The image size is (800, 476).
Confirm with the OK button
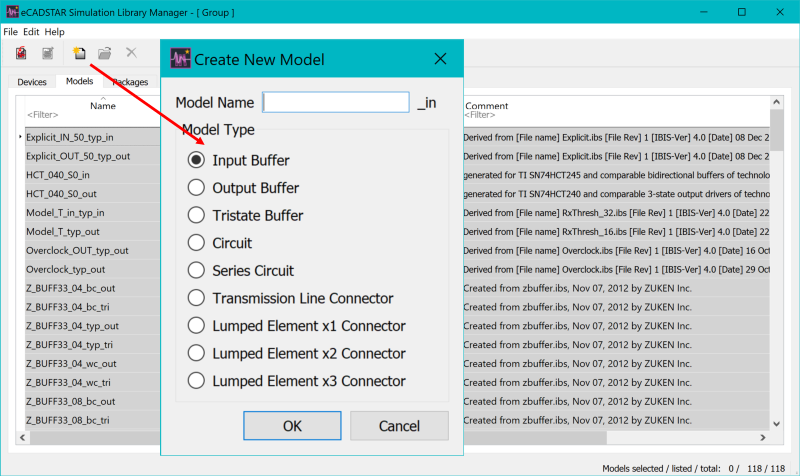[292, 425]
